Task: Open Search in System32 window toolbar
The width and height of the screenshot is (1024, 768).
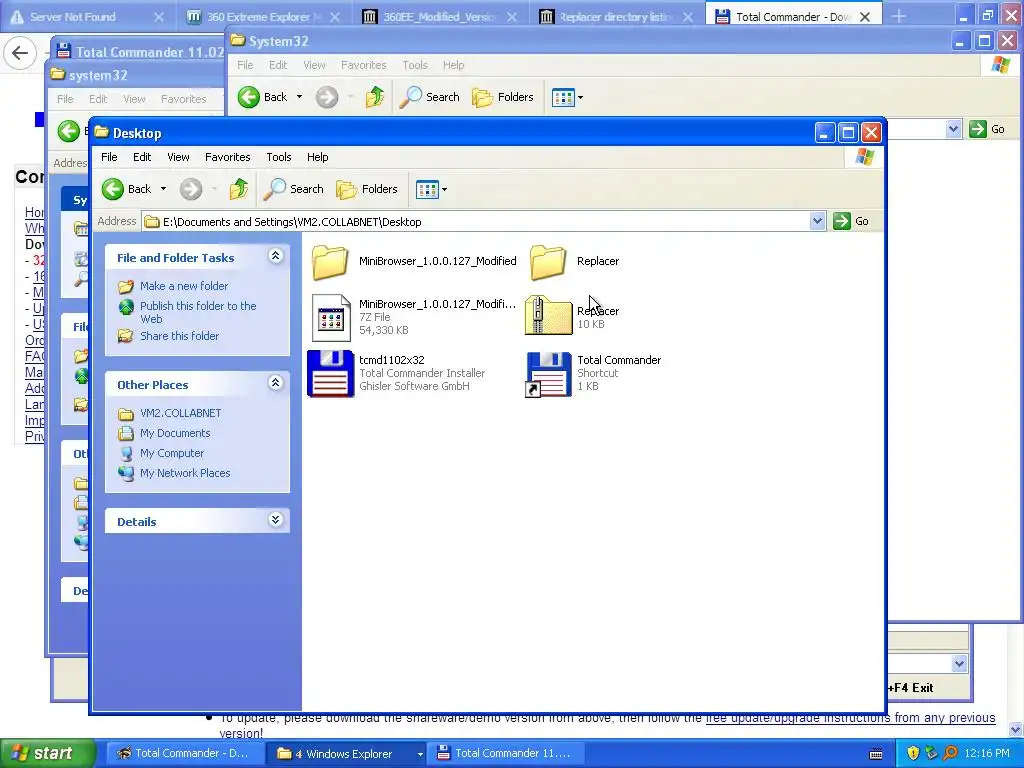Action: [x=429, y=97]
